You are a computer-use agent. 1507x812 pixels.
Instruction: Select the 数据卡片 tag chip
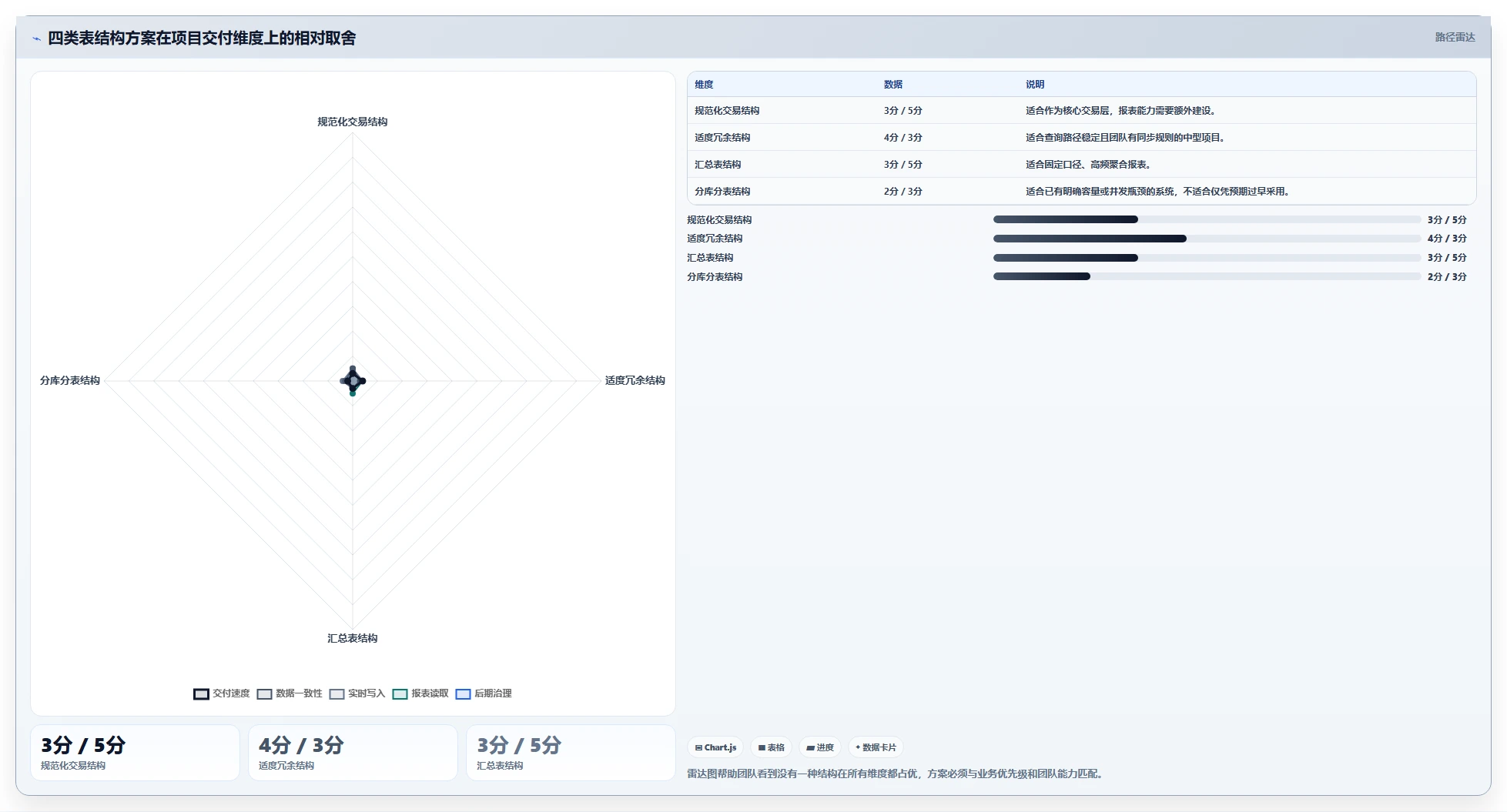pyautogui.click(x=876, y=747)
